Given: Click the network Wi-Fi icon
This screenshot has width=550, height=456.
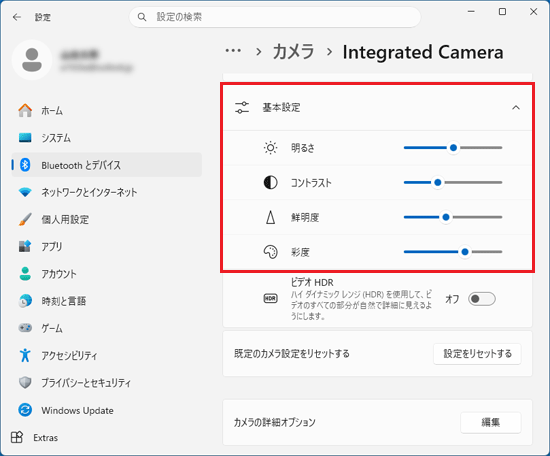Looking at the screenshot, I should point(25,192).
